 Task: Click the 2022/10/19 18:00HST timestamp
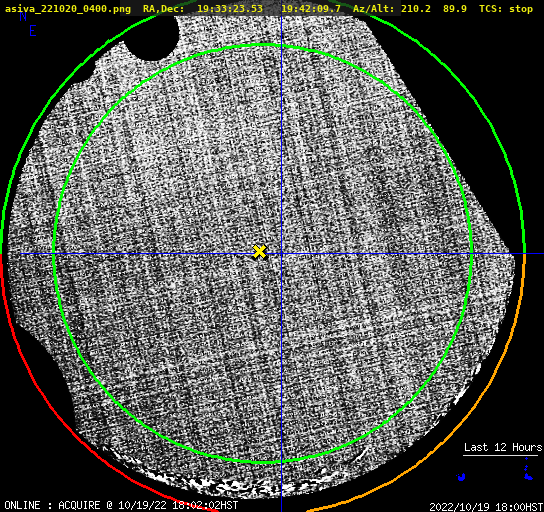486,507
